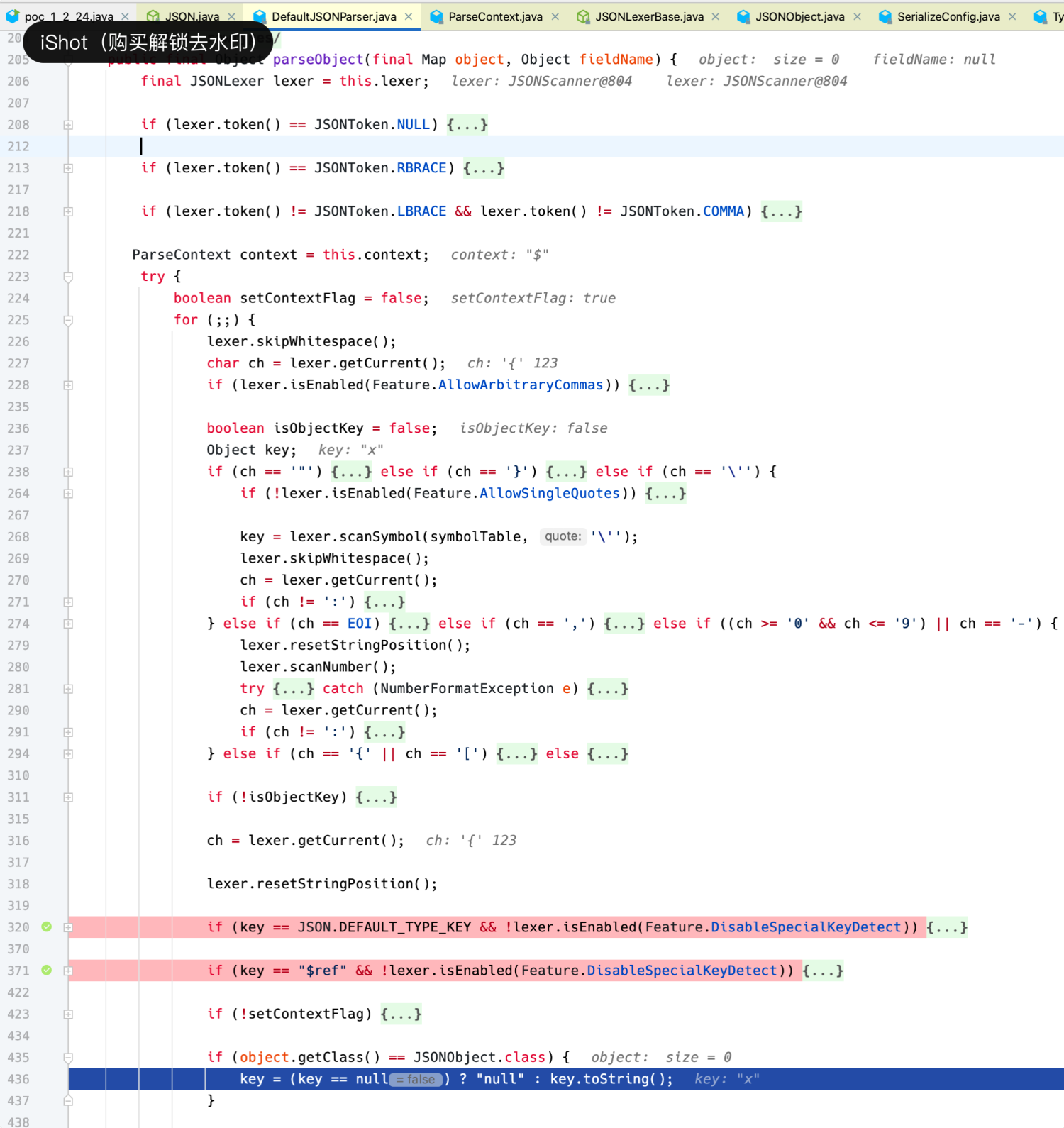Click the inline value 'setContextFlag: true'

[533, 298]
